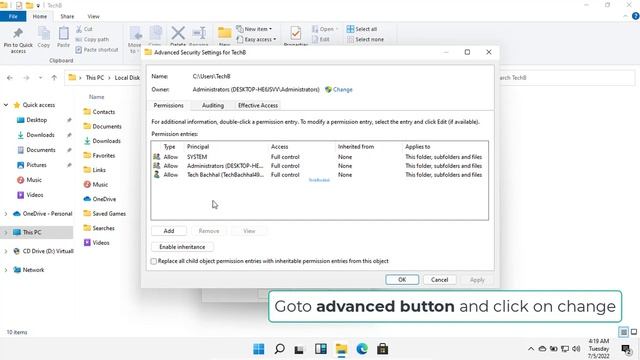The width and height of the screenshot is (640, 360).
Task: Select the SYSTEM permission entry
Action: (x=319, y=157)
